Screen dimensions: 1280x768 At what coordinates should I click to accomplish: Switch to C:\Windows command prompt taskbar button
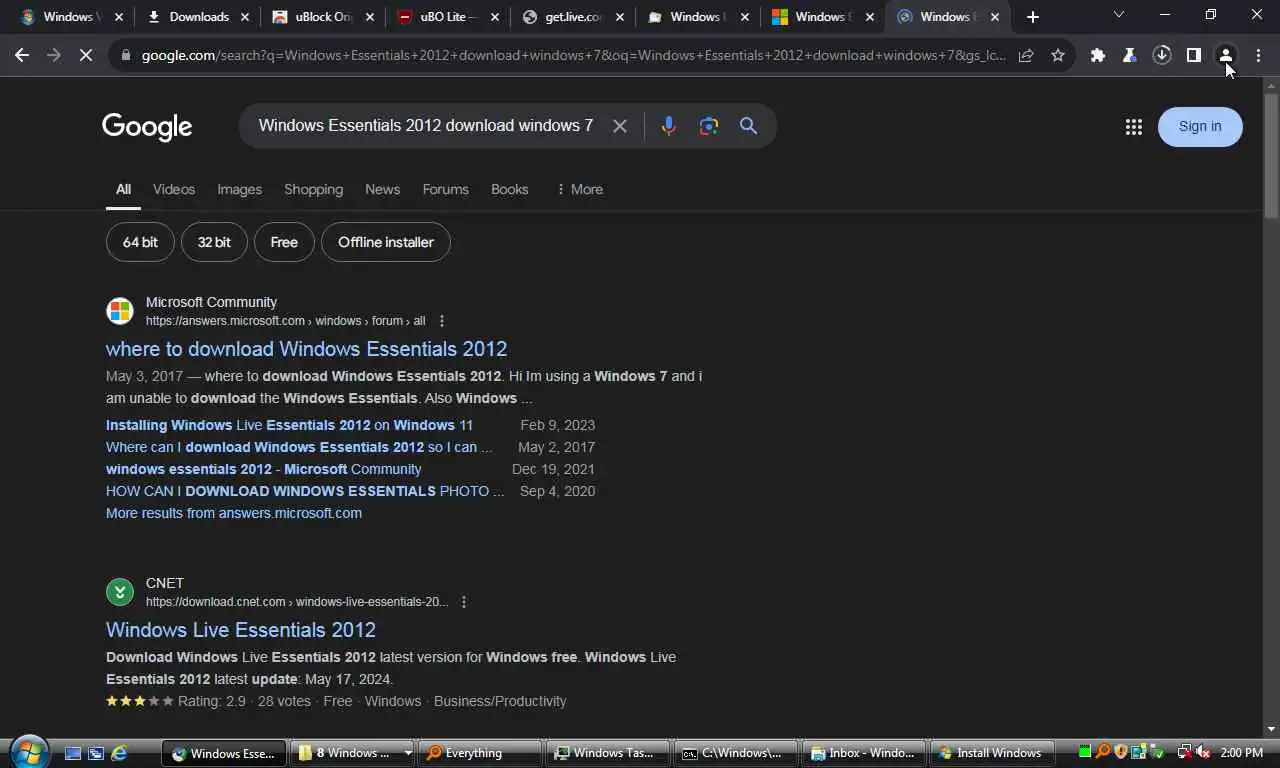click(735, 753)
